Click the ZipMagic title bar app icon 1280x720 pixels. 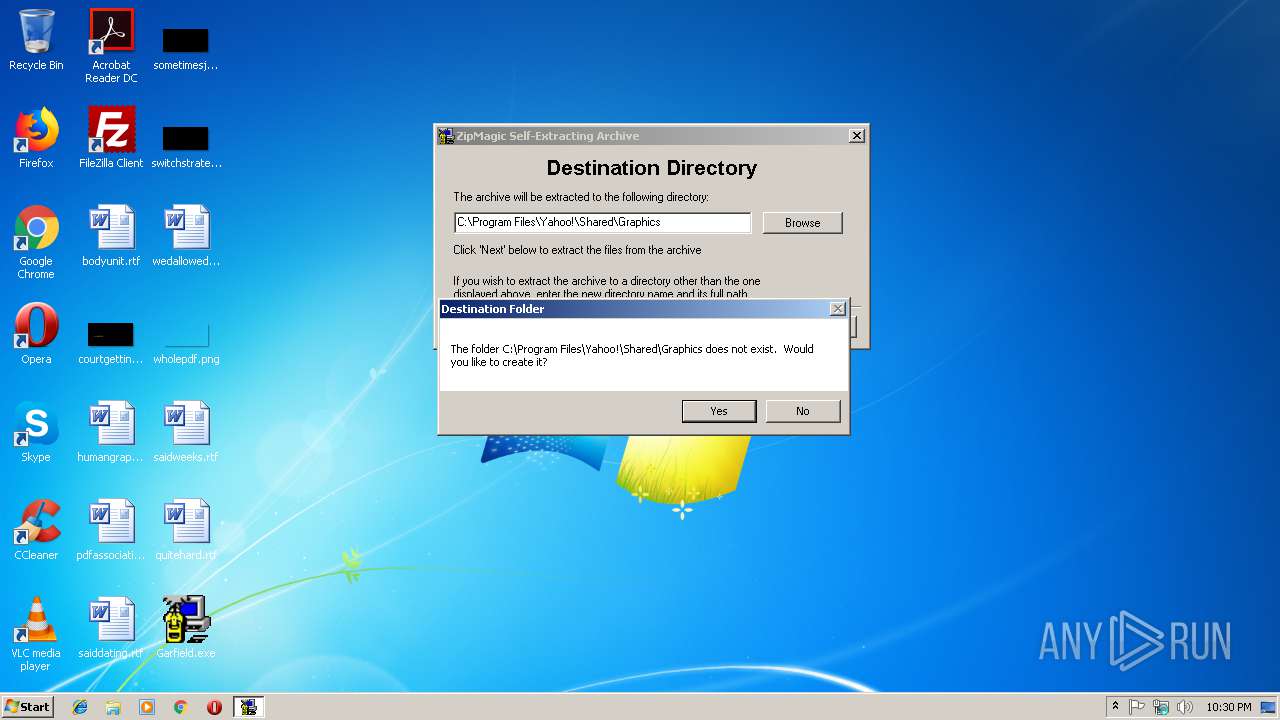tap(446, 136)
